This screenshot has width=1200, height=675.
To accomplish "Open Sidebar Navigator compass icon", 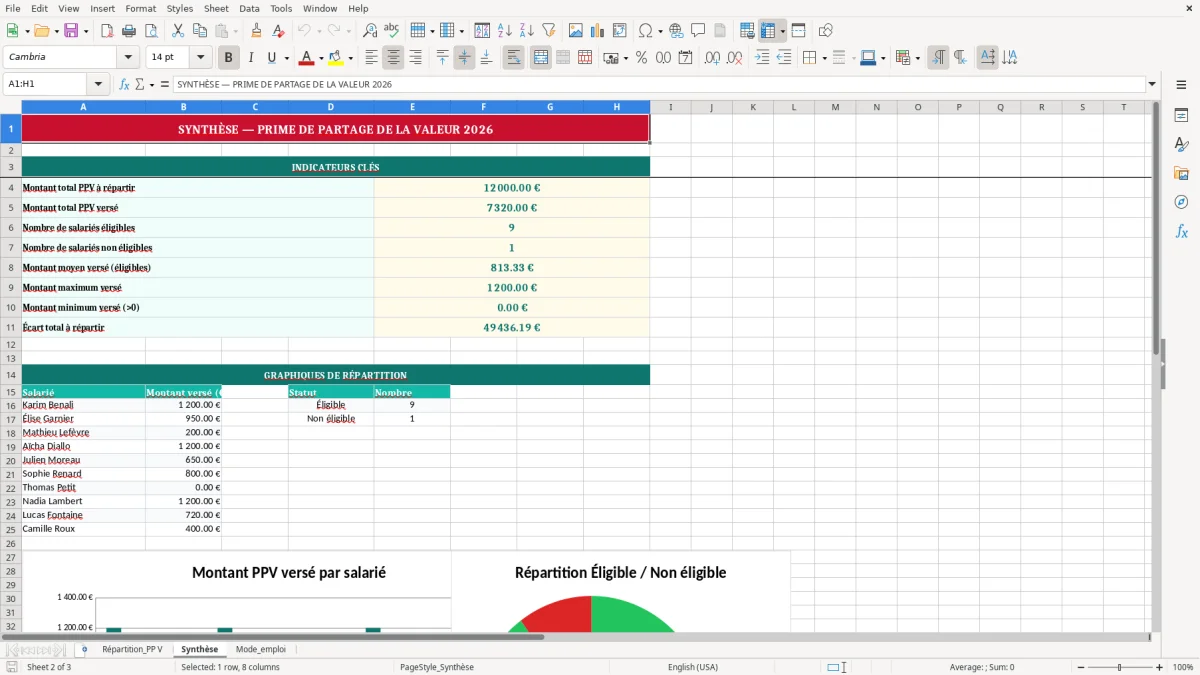I will [1181, 202].
